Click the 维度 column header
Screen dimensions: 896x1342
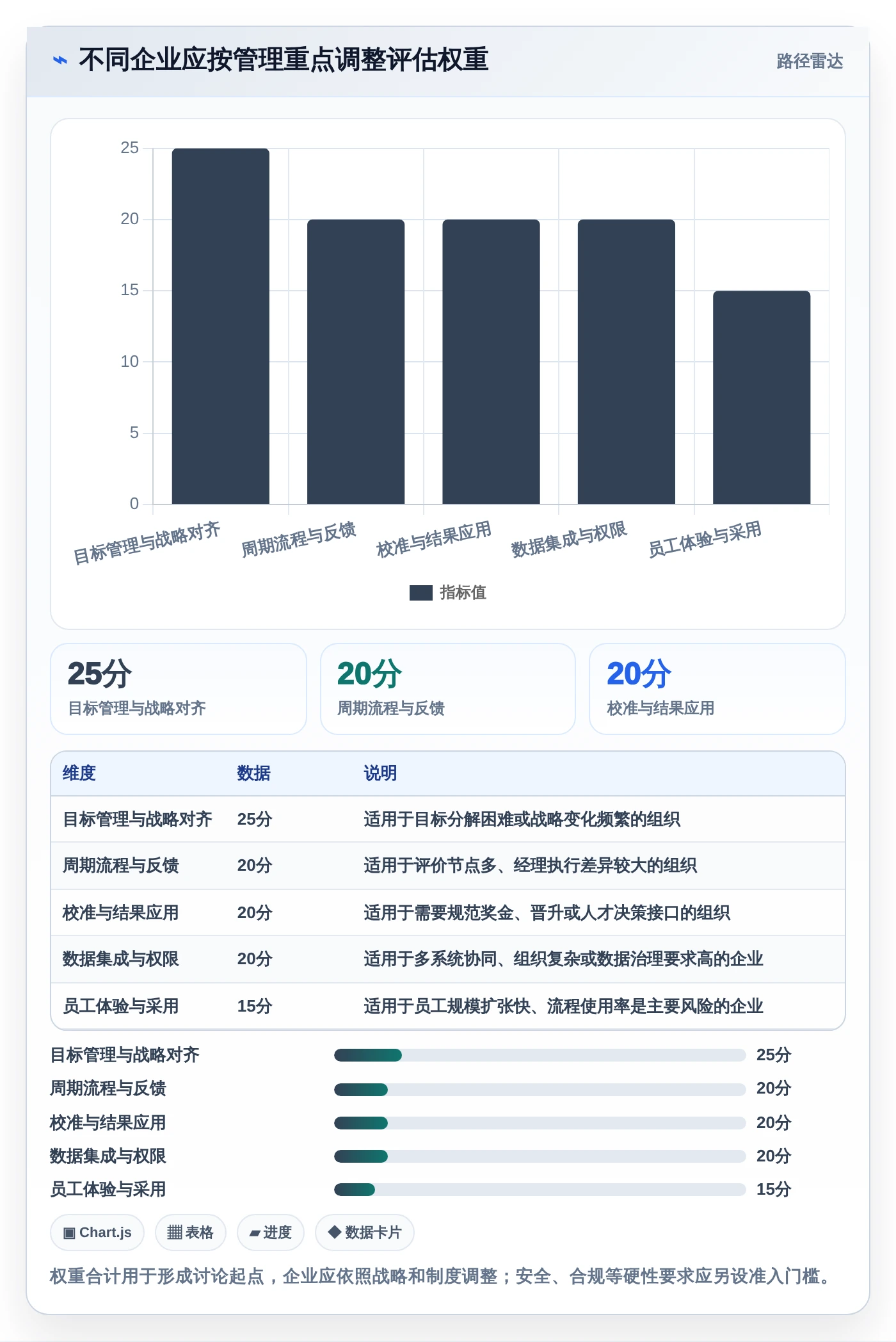click(79, 773)
